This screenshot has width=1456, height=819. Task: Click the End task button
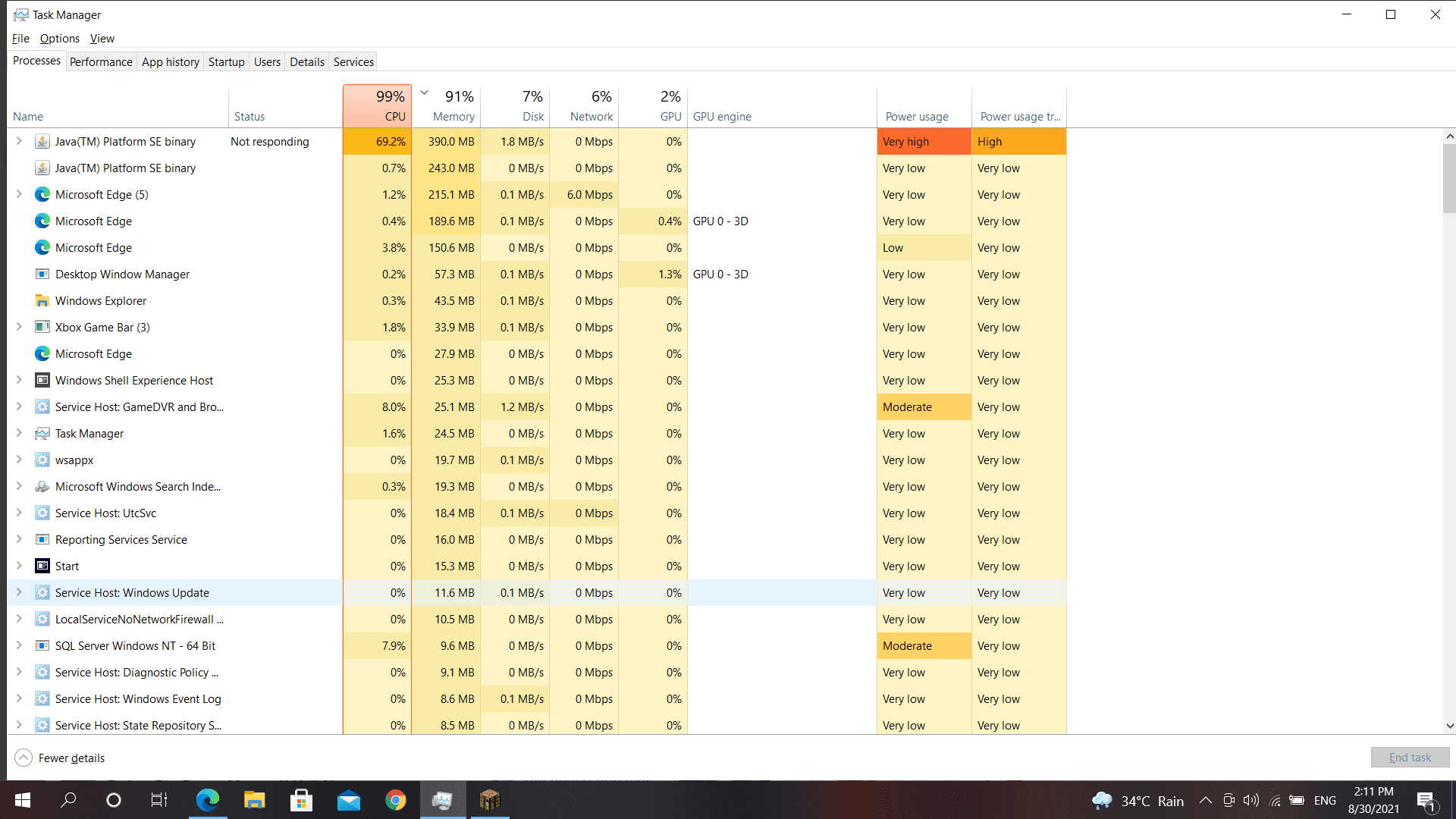click(x=1410, y=758)
